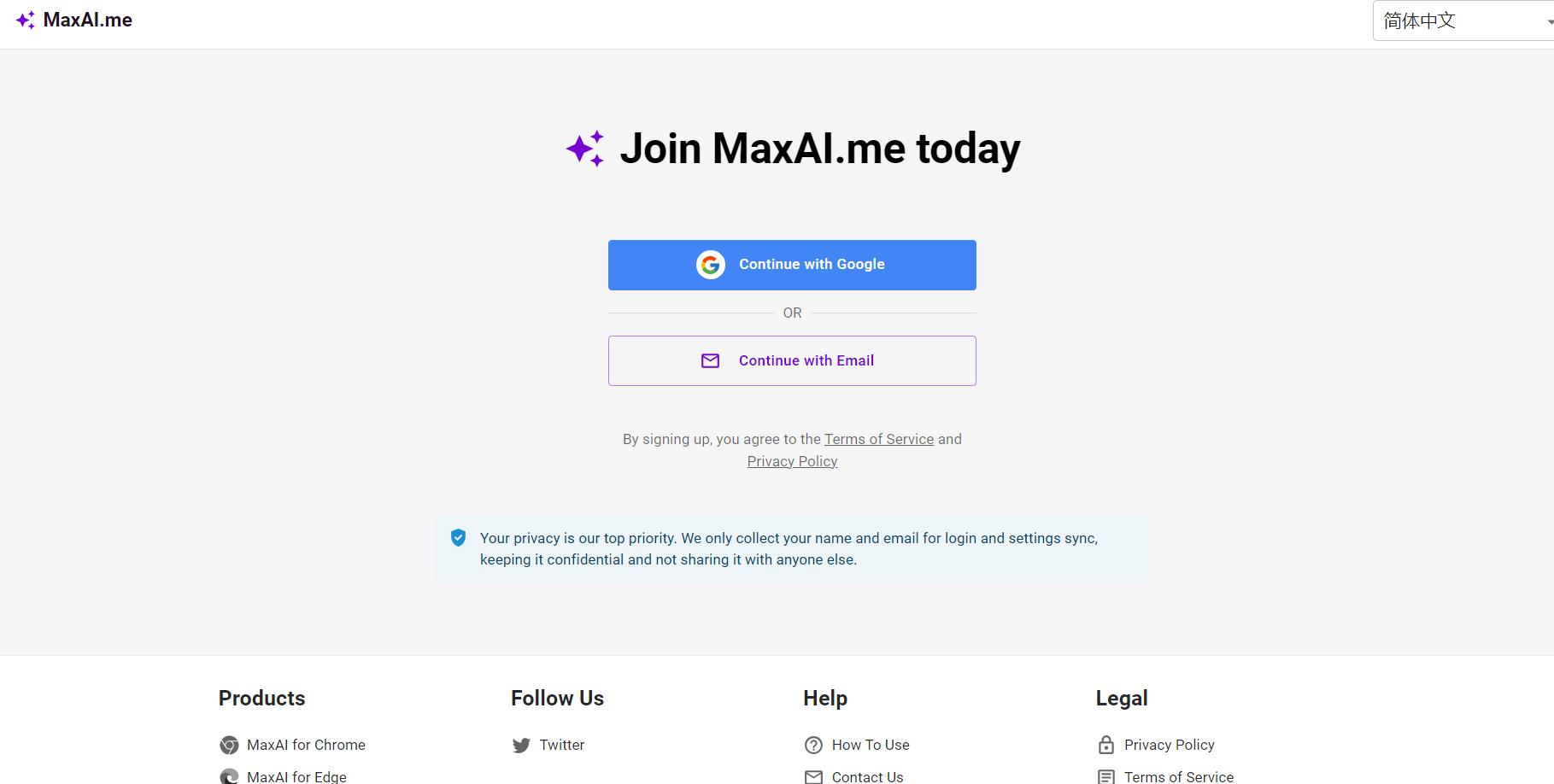Click the question mark icon beside How To Use

pyautogui.click(x=813, y=746)
